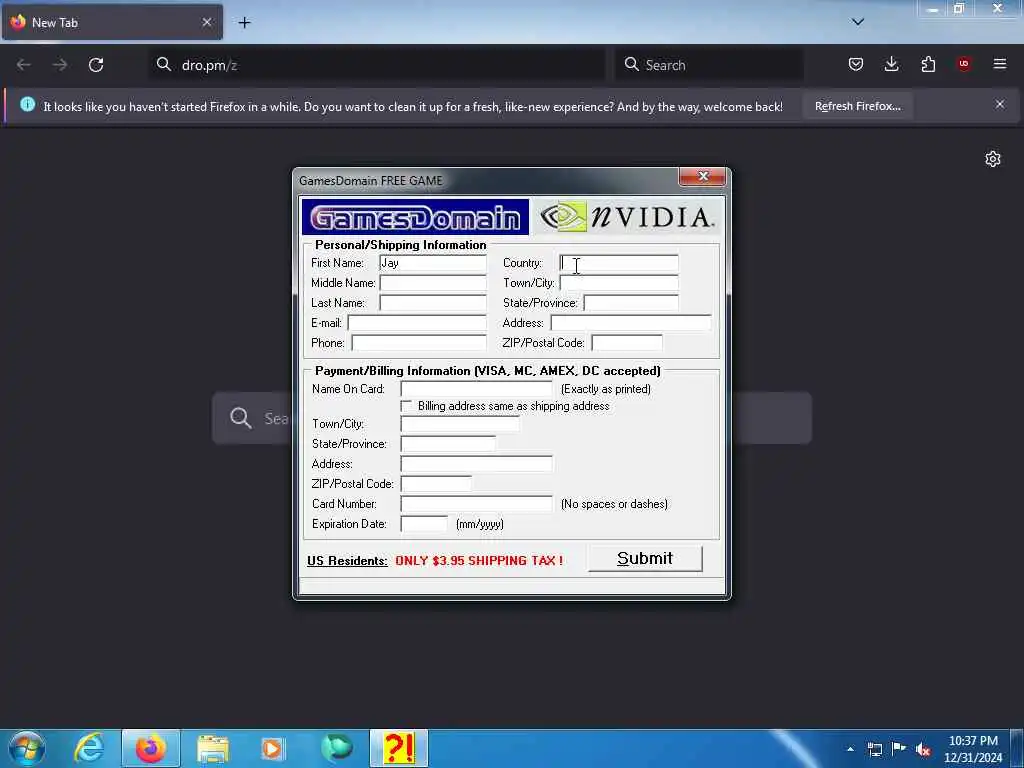Click the browser forward arrow
Image resolution: width=1024 pixels, height=768 pixels.
pos(59,65)
